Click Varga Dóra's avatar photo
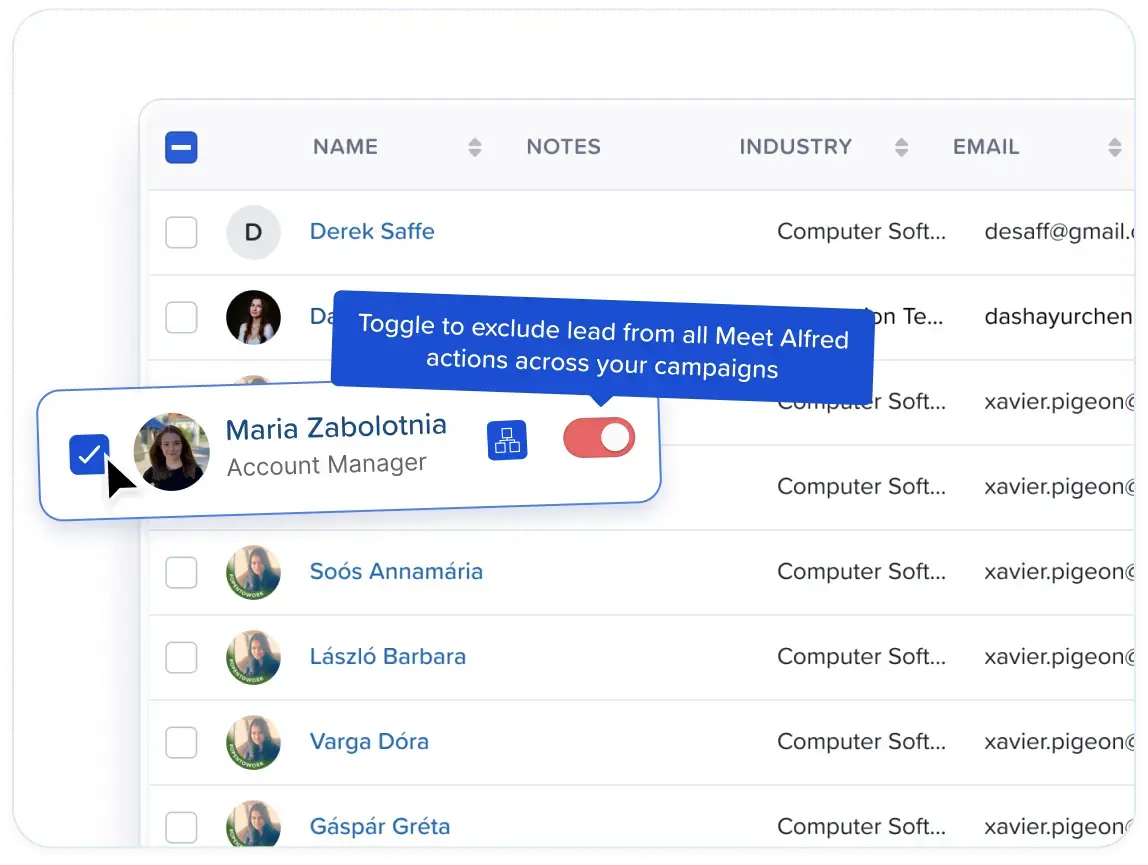This screenshot has width=1148, height=865. (253, 742)
